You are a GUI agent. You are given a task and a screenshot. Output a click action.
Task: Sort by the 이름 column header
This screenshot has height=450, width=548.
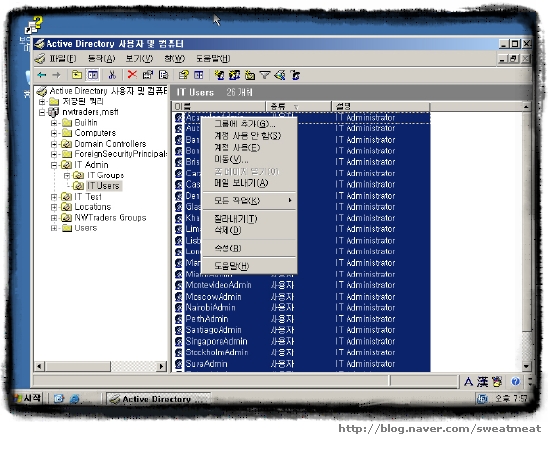tap(219, 106)
